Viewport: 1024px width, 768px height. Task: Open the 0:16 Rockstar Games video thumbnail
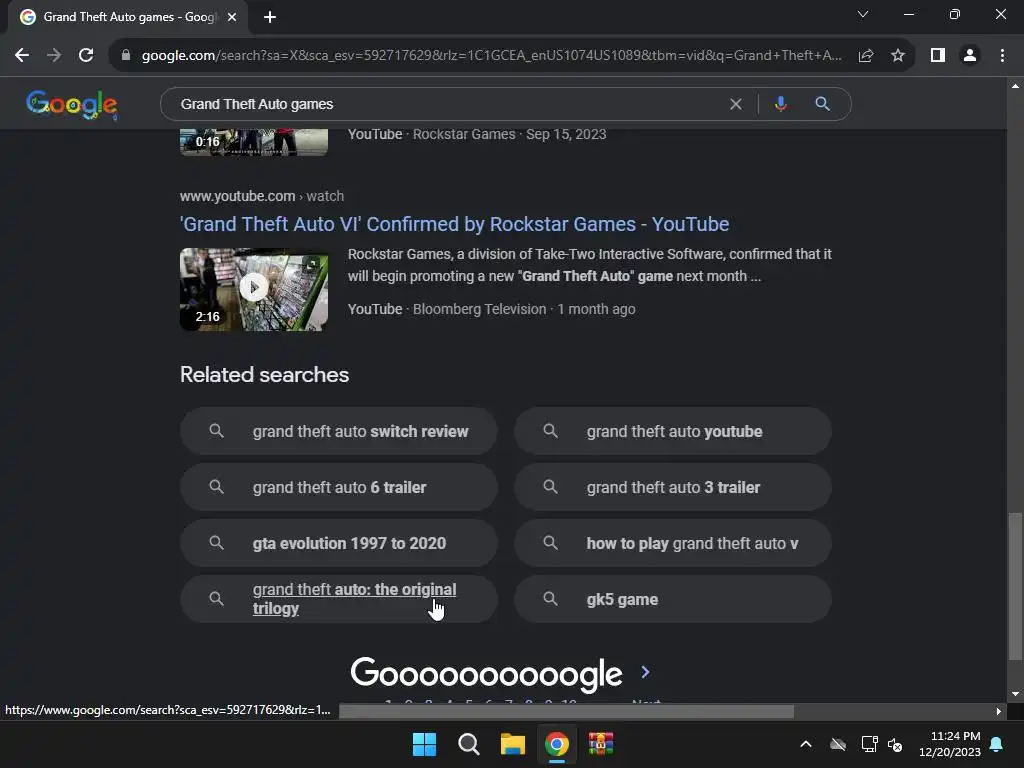(x=254, y=142)
